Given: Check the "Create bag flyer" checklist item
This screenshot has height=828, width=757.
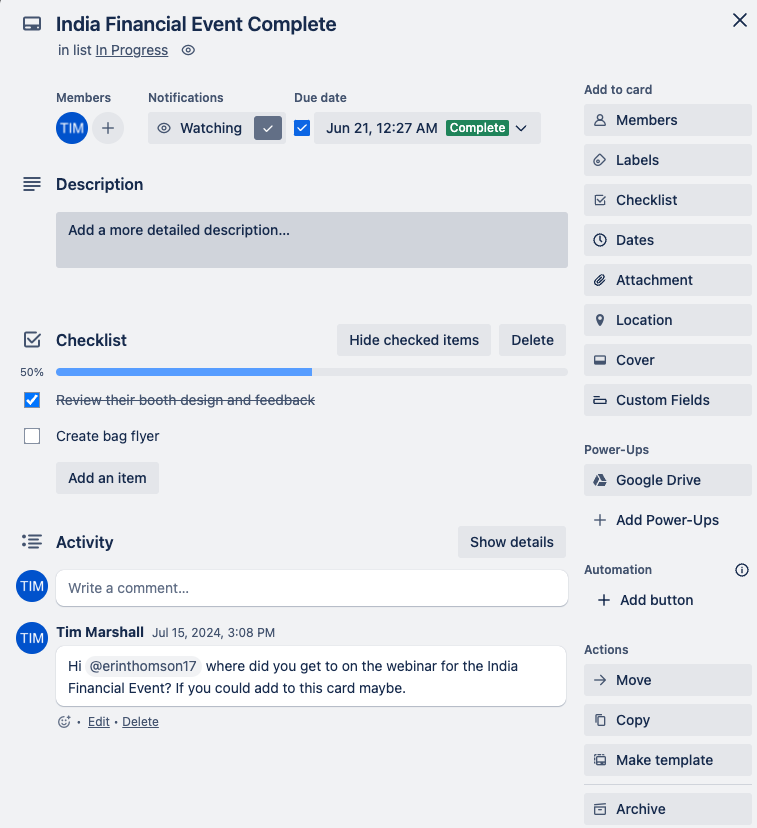Looking at the screenshot, I should point(31,436).
